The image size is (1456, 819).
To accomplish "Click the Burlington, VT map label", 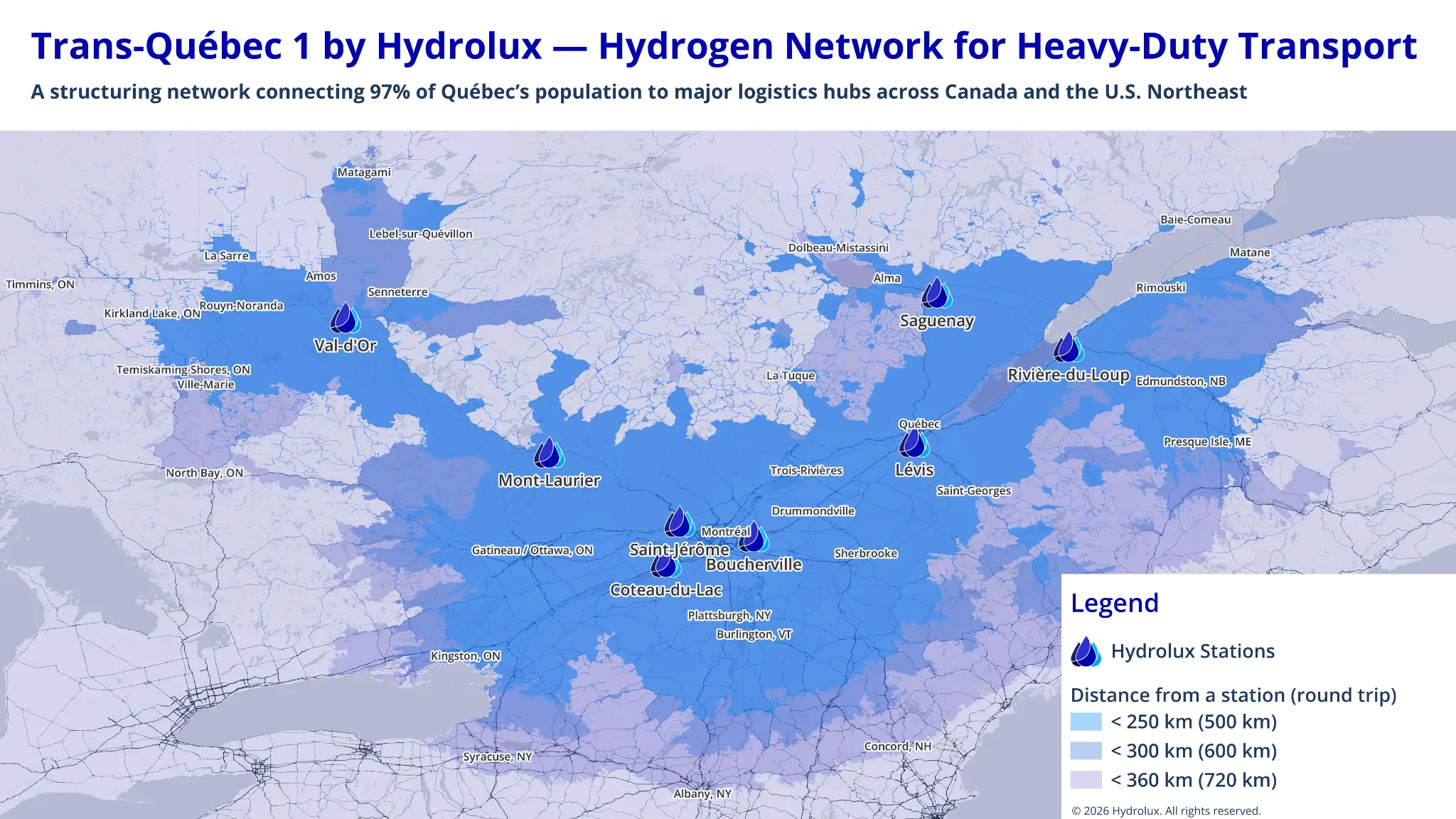I will [754, 634].
